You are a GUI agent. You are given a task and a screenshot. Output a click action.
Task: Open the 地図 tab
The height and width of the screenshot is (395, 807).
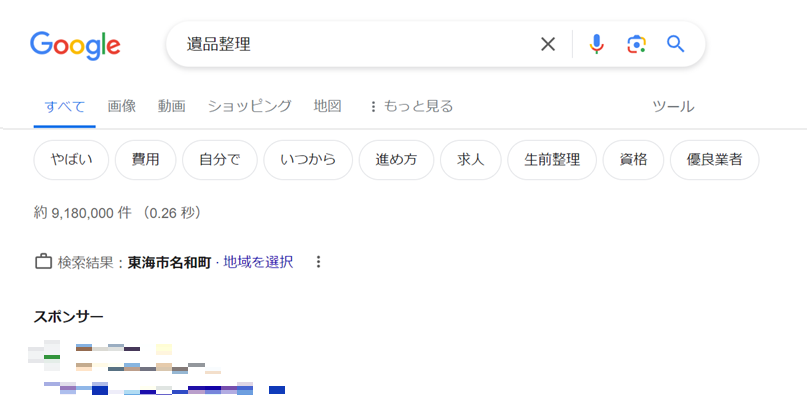point(327,107)
